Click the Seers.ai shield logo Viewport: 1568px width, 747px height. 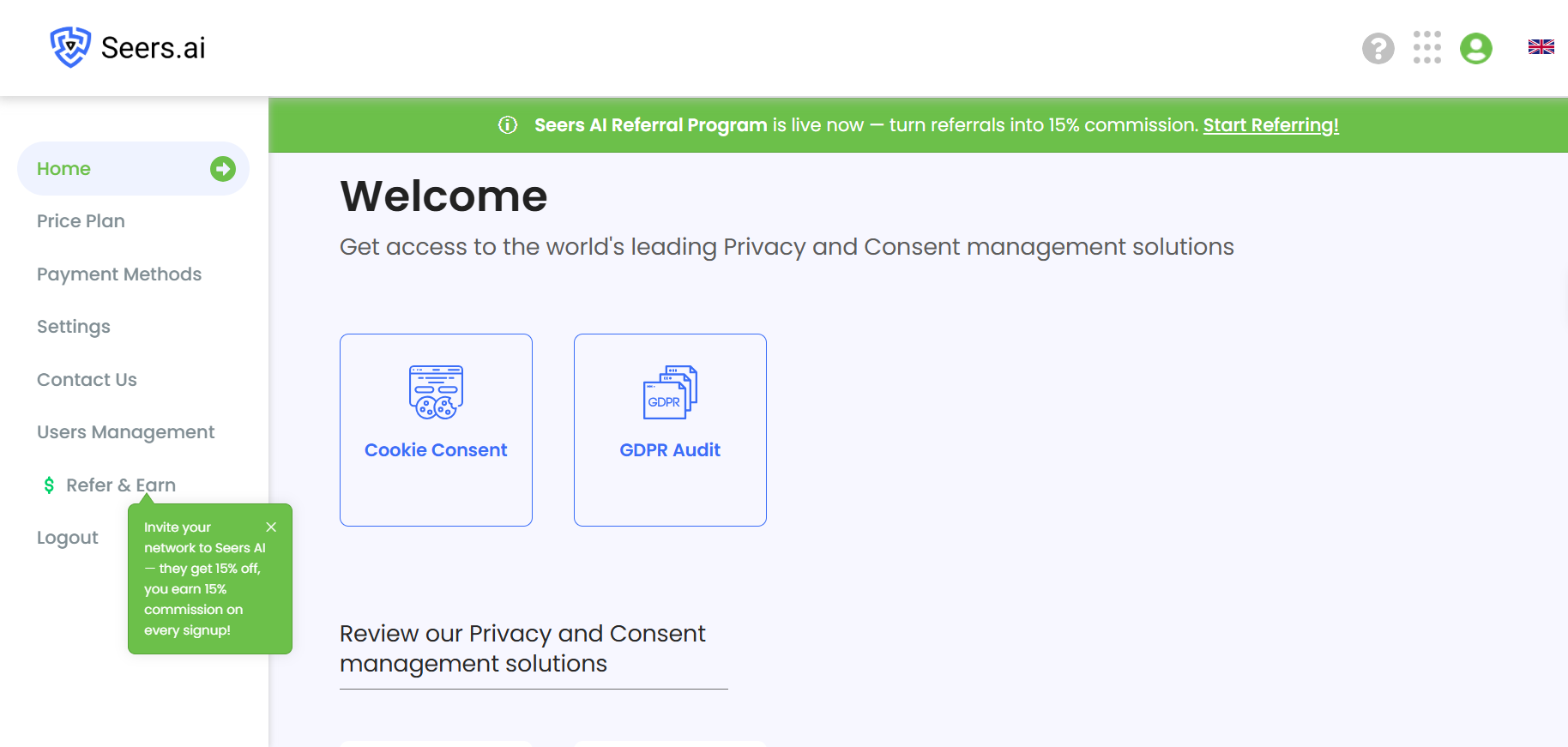(x=70, y=47)
